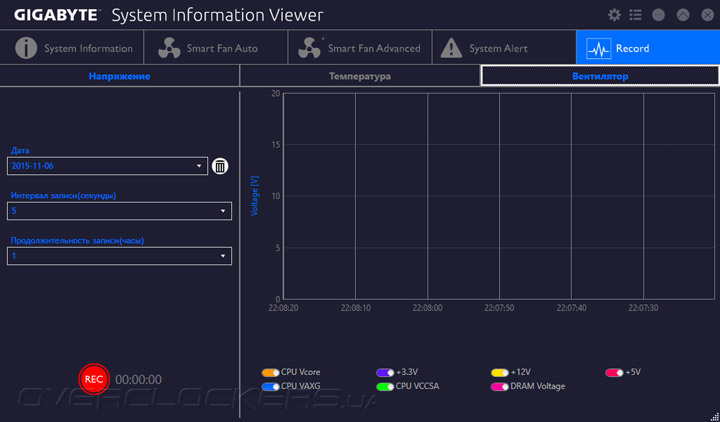The image size is (720, 422).
Task: Click the Record waveform icon
Action: coord(598,48)
